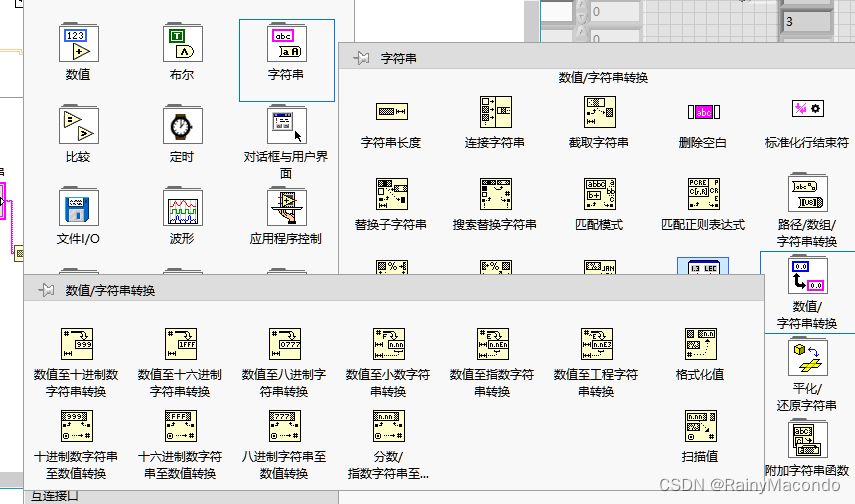Open the 字符串 (String) palette icon
The height and width of the screenshot is (504, 855).
287,43
